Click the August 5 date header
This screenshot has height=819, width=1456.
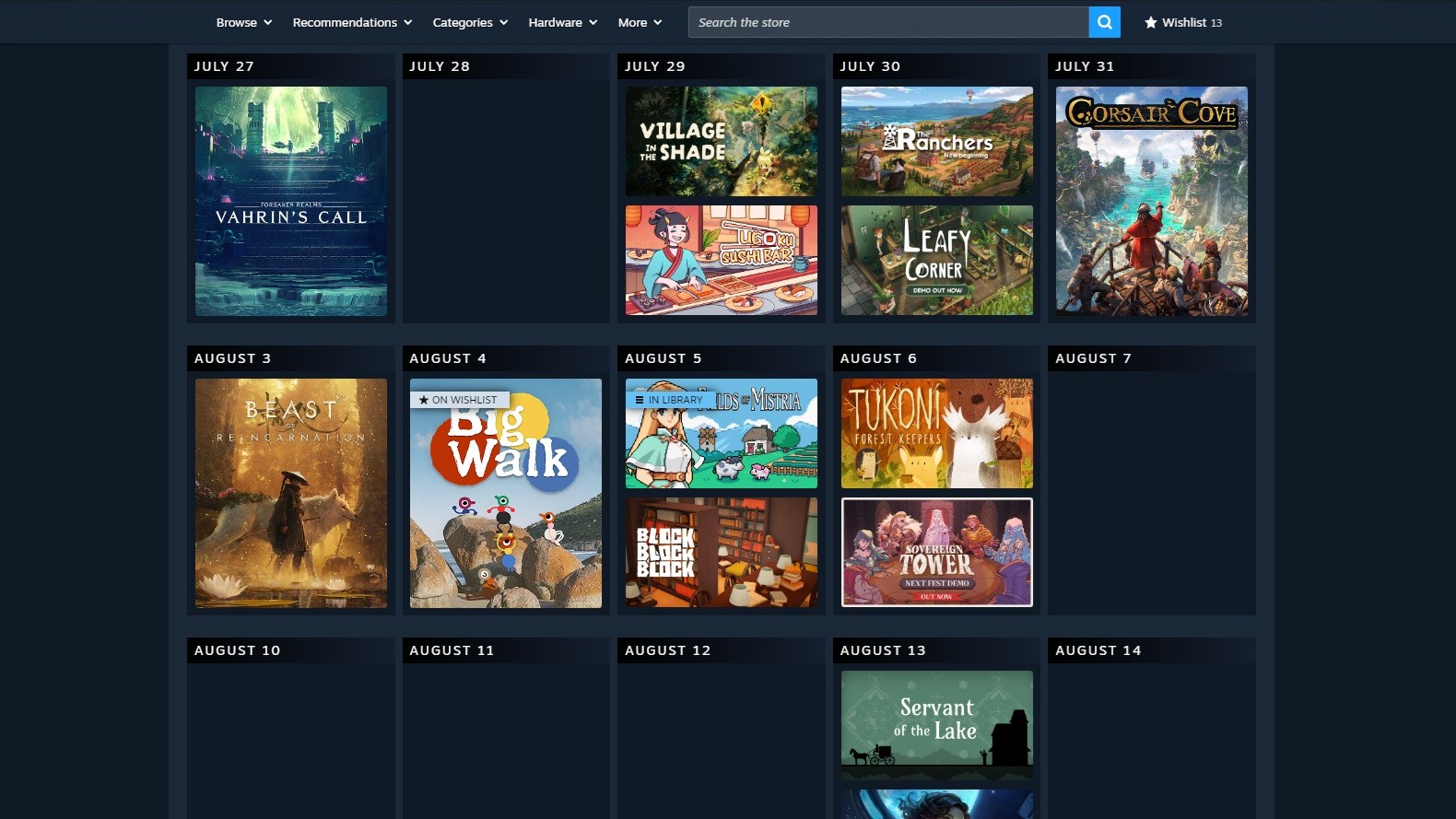click(x=722, y=358)
